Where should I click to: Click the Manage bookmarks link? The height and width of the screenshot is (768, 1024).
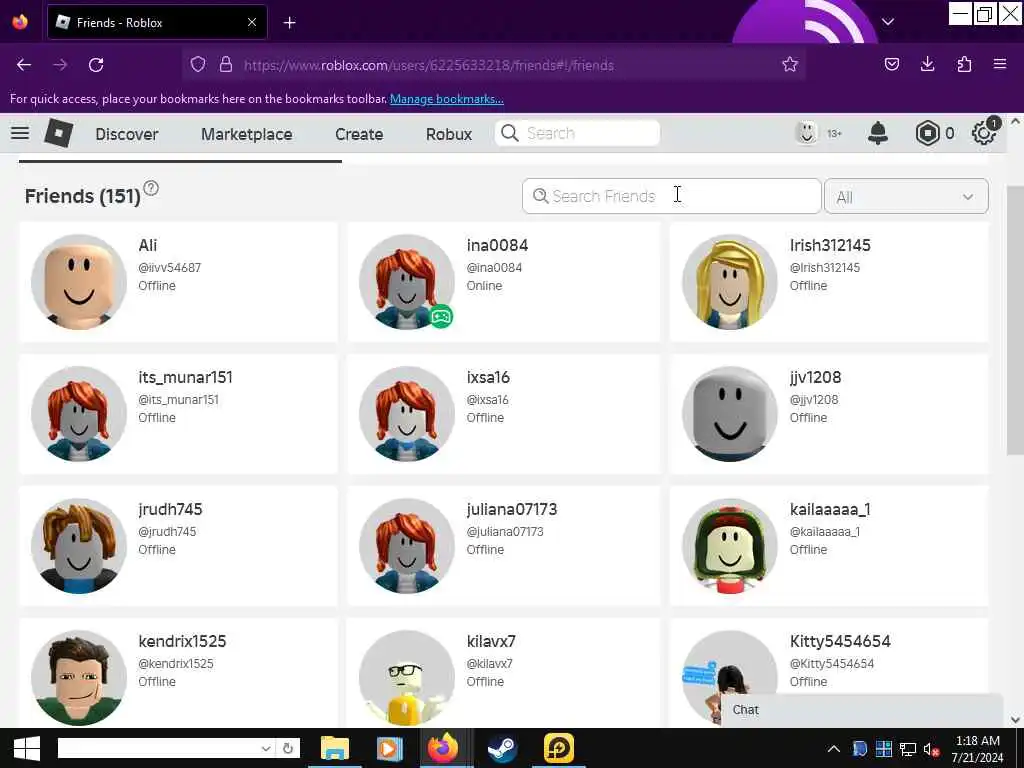pos(447,99)
